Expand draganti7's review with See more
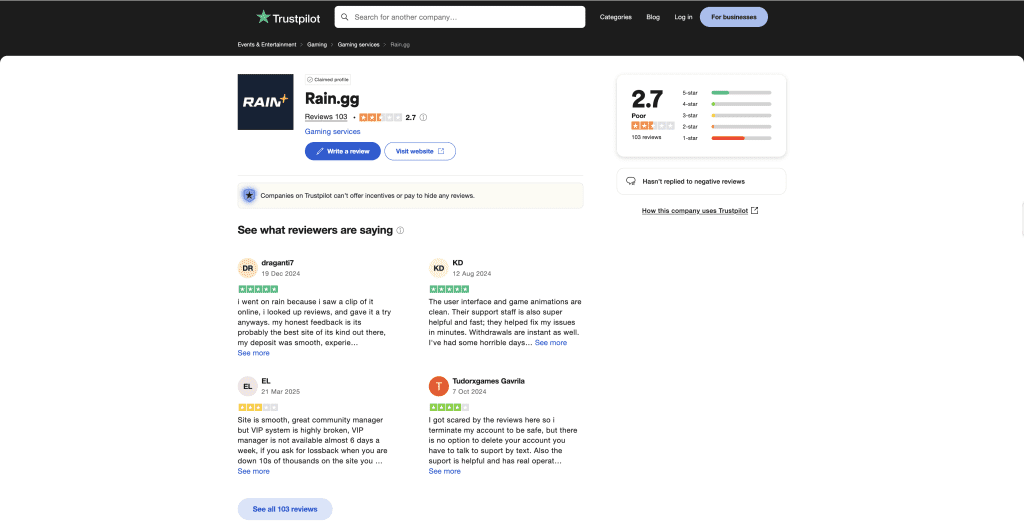Screen dimensions: 1024x521 click(253, 353)
